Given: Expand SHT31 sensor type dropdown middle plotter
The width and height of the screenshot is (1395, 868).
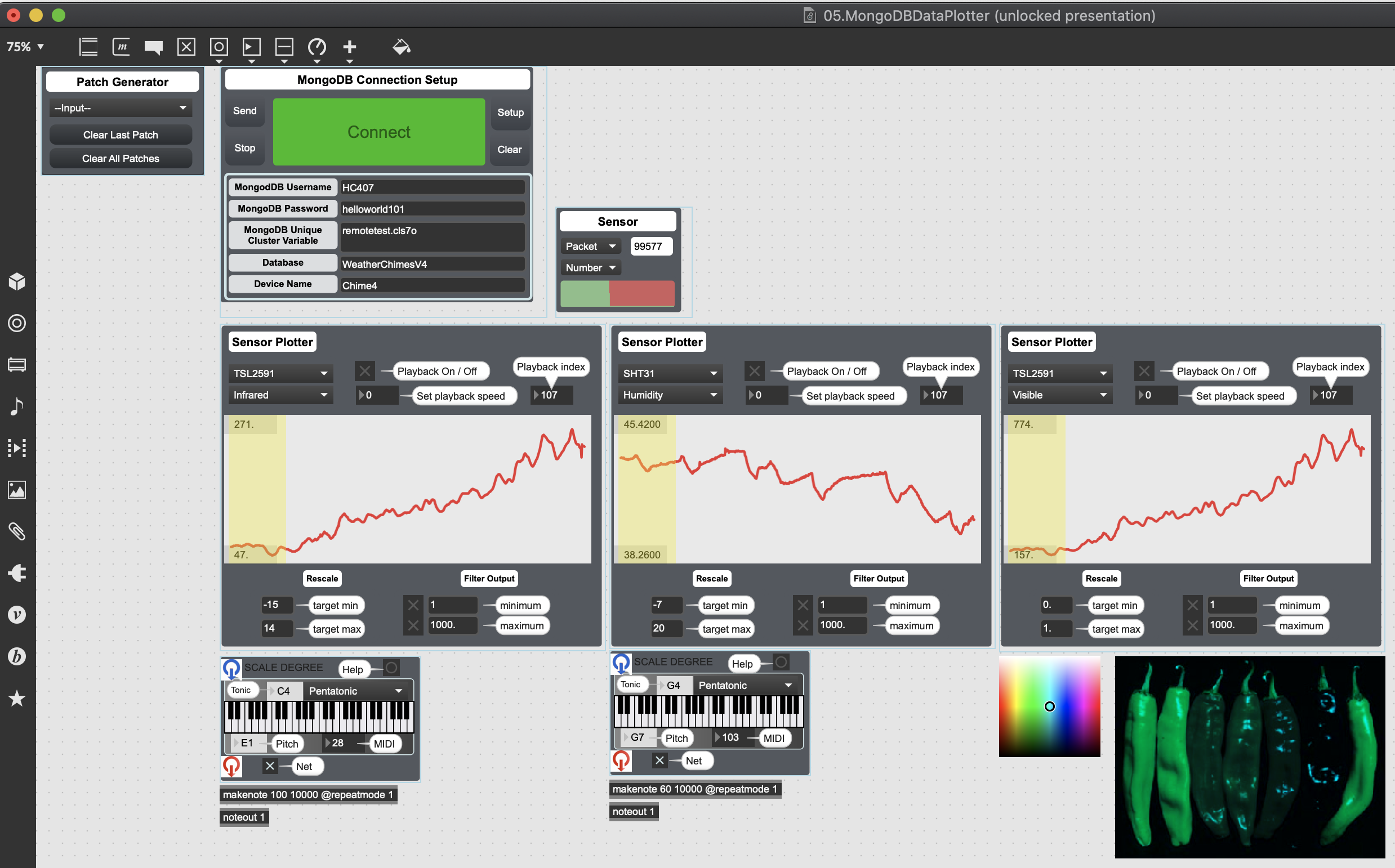Looking at the screenshot, I should point(667,371).
